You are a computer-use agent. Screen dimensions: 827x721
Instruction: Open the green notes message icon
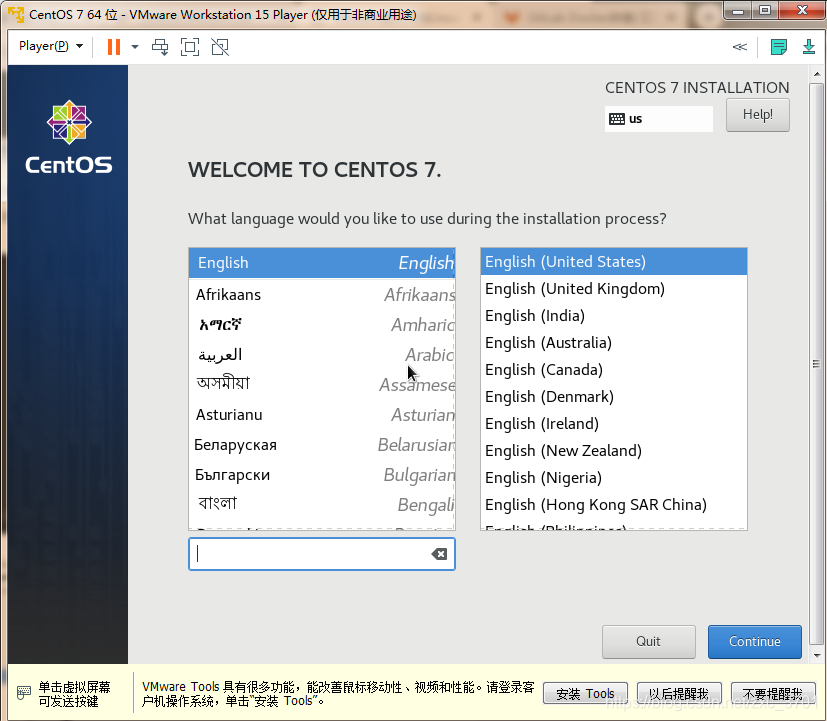click(778, 47)
